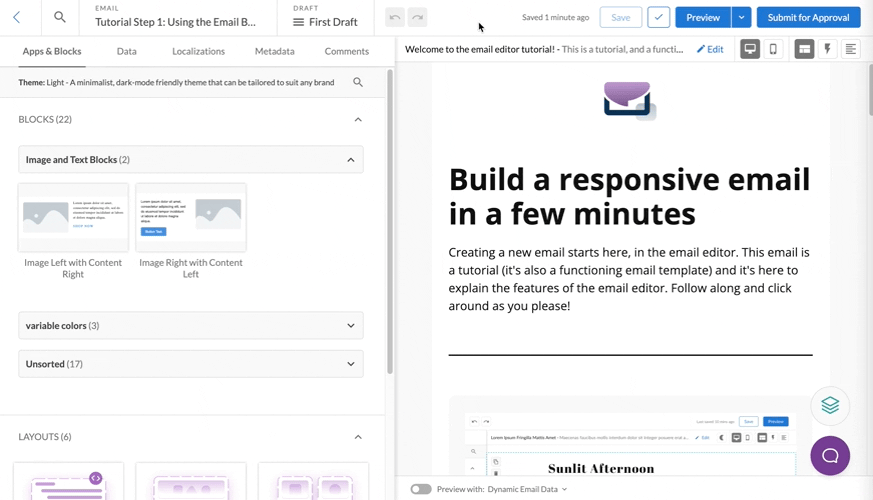This screenshot has height=500, width=873.
Task: Click the envelope logo in the email
Action: (630, 101)
